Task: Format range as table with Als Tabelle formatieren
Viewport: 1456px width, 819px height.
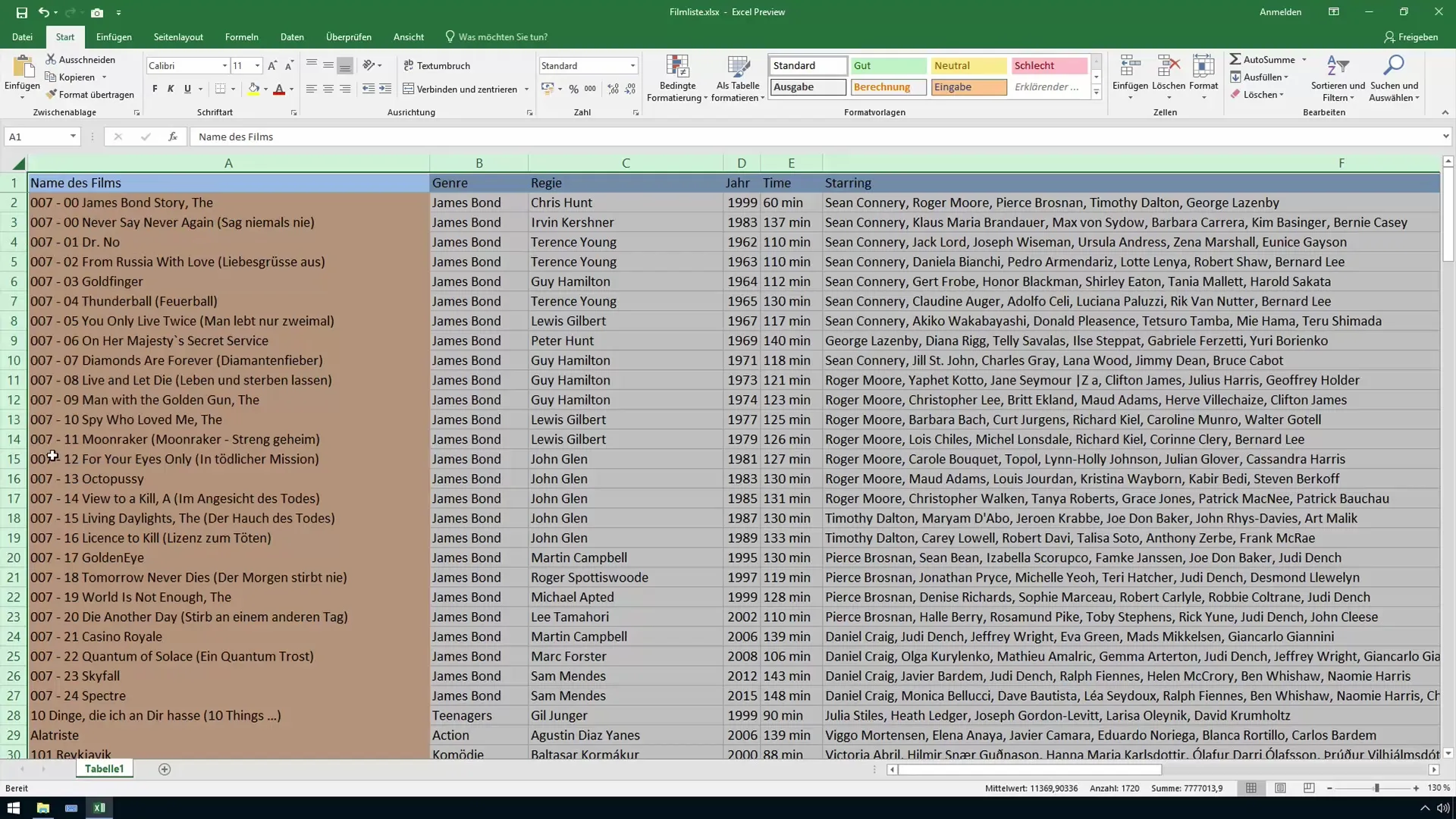Action: pos(738,78)
